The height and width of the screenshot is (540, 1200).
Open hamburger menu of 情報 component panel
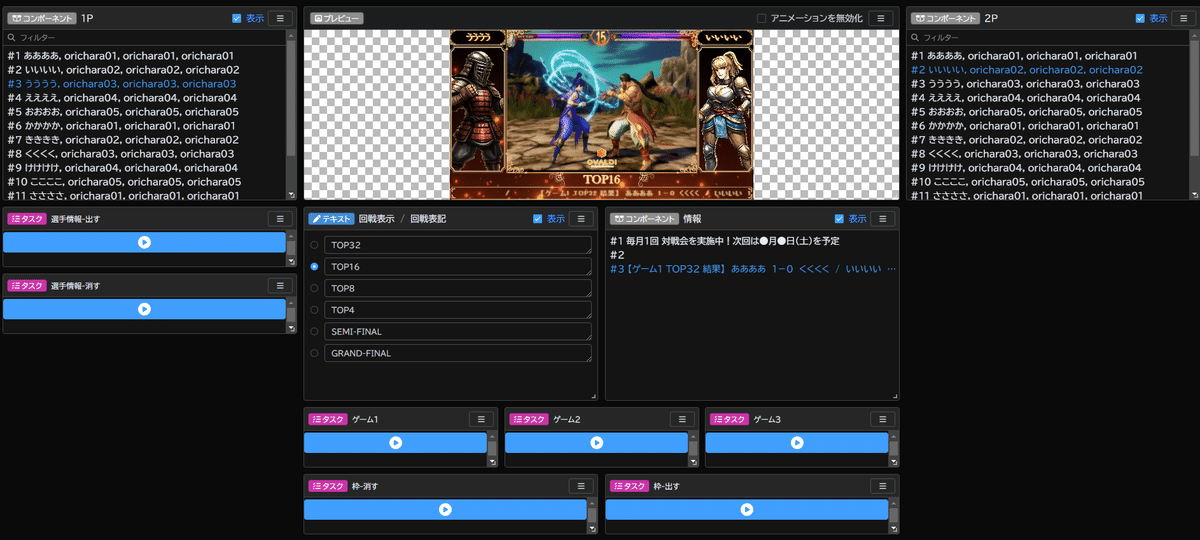coord(884,219)
